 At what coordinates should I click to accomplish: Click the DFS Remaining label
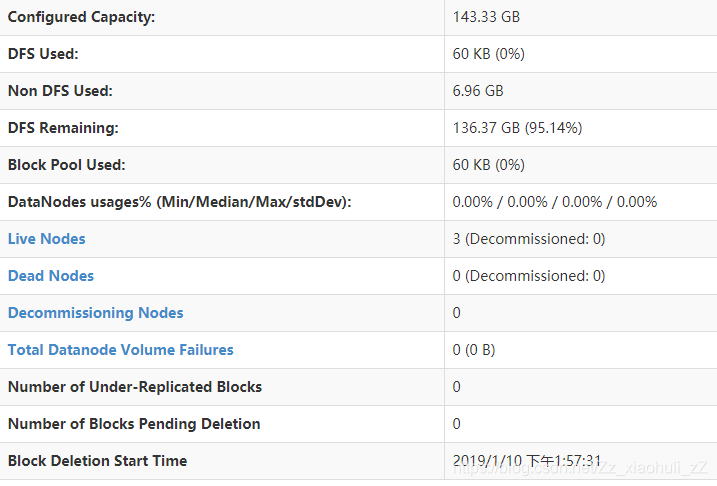click(63, 128)
